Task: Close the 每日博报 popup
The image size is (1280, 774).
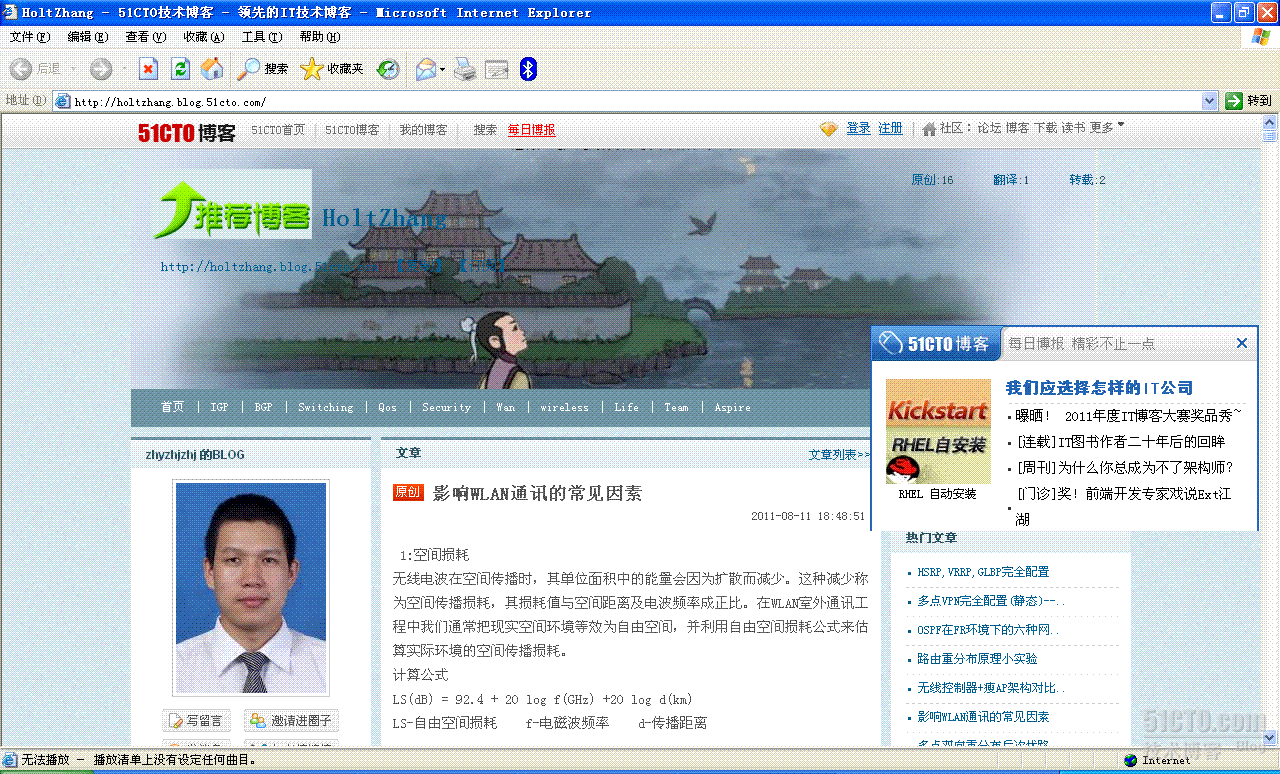Action: [x=1242, y=343]
